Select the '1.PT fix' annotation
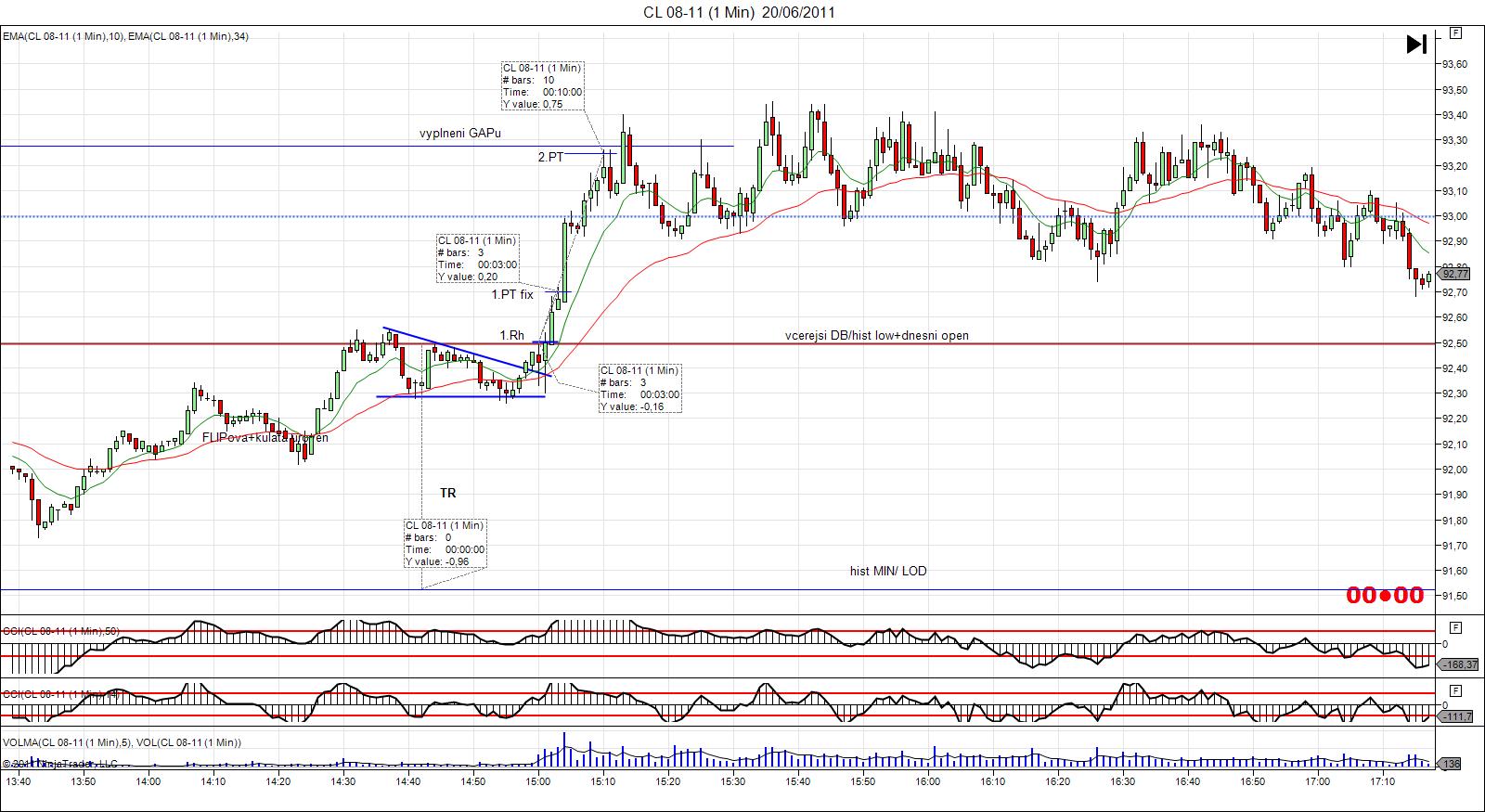This screenshot has height=812, width=1485. (512, 294)
